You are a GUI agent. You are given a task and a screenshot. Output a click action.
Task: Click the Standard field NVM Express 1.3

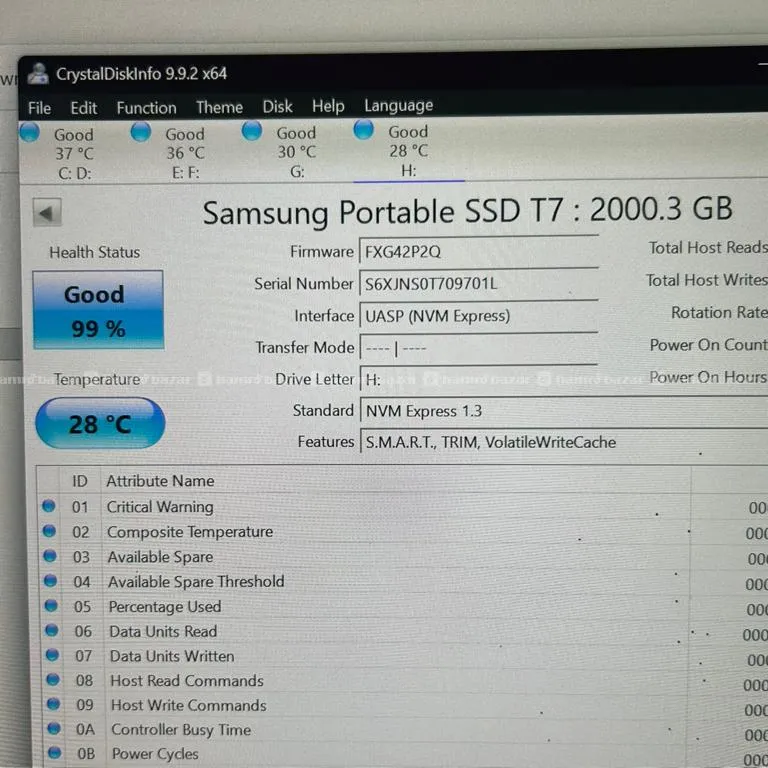[x=564, y=410]
